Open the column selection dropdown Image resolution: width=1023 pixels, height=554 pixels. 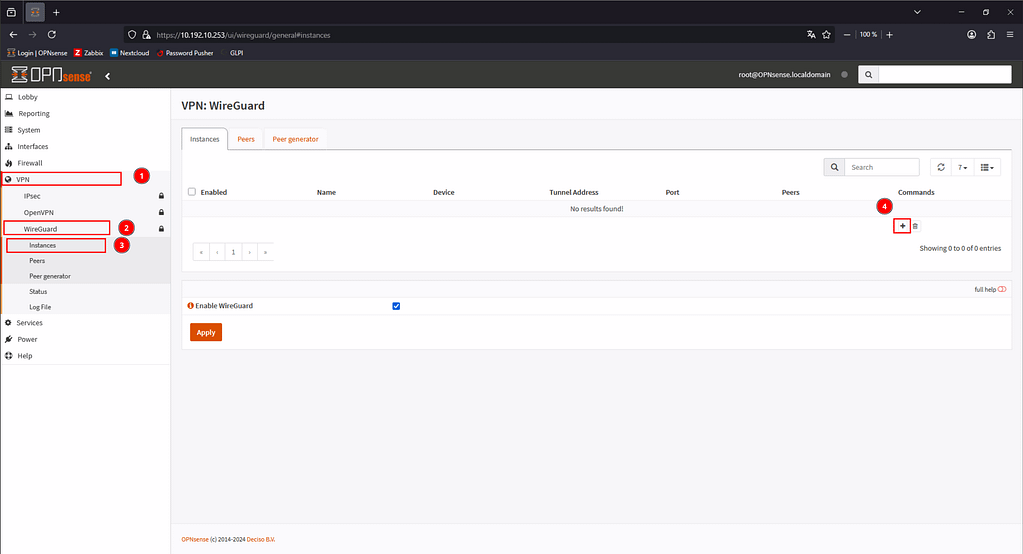click(x=985, y=167)
